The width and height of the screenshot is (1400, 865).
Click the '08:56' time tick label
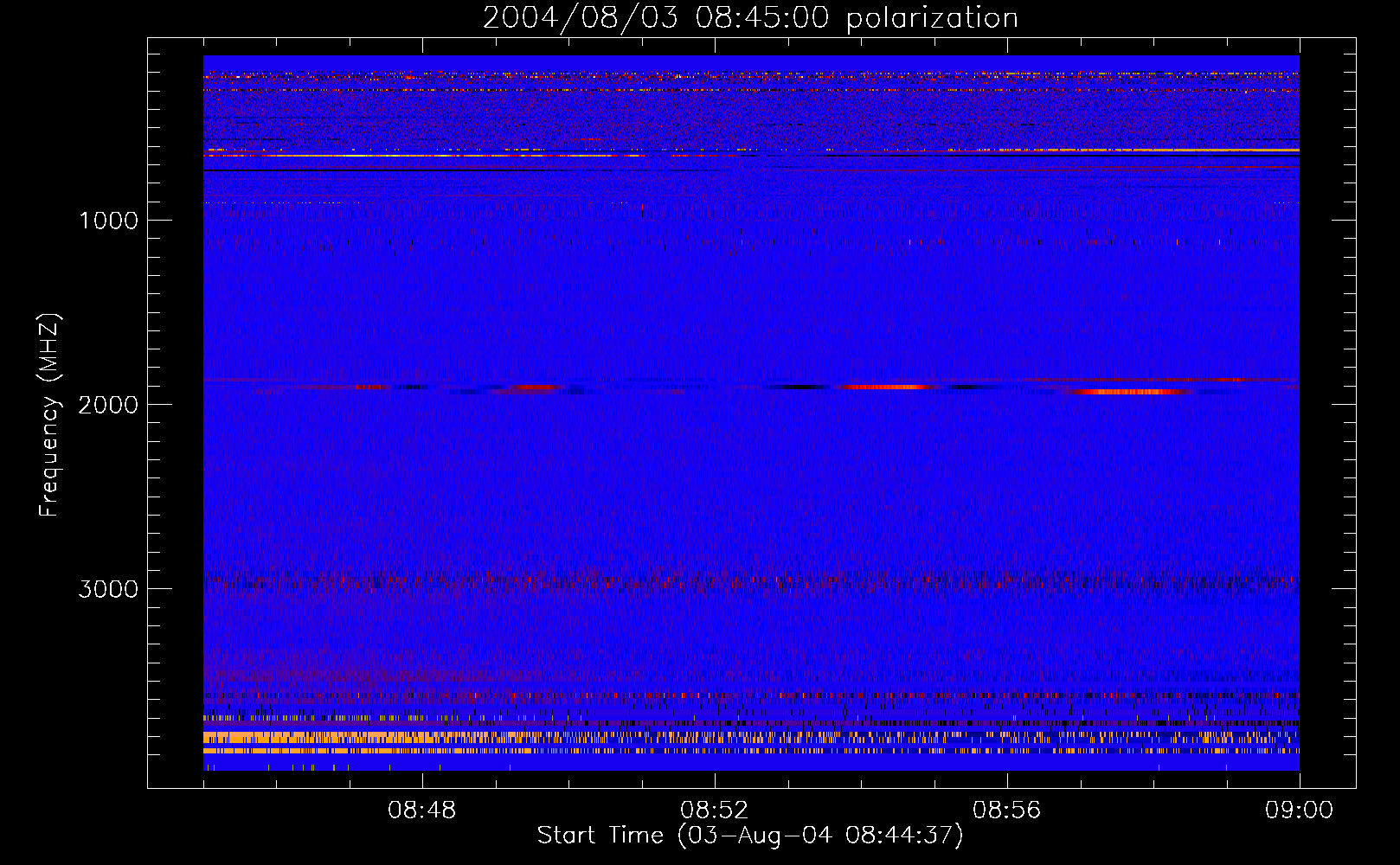[x=1006, y=811]
